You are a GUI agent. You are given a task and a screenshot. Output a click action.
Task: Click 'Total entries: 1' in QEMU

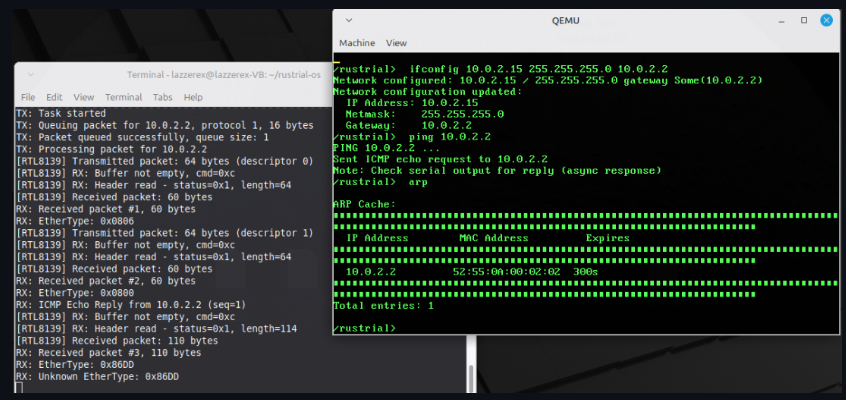(x=384, y=306)
